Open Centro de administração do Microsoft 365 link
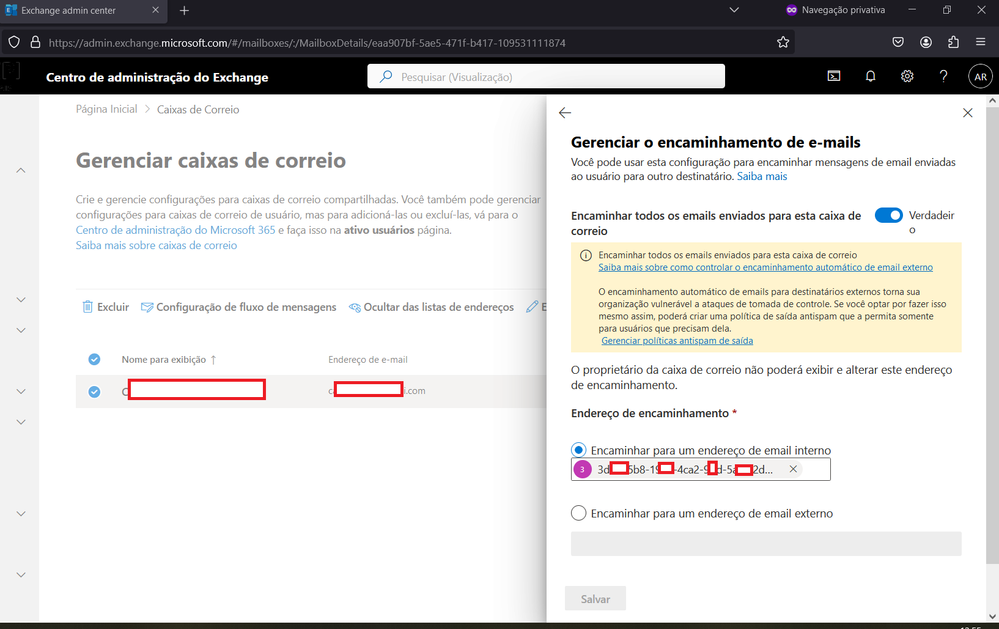The image size is (999, 629). (x=175, y=230)
